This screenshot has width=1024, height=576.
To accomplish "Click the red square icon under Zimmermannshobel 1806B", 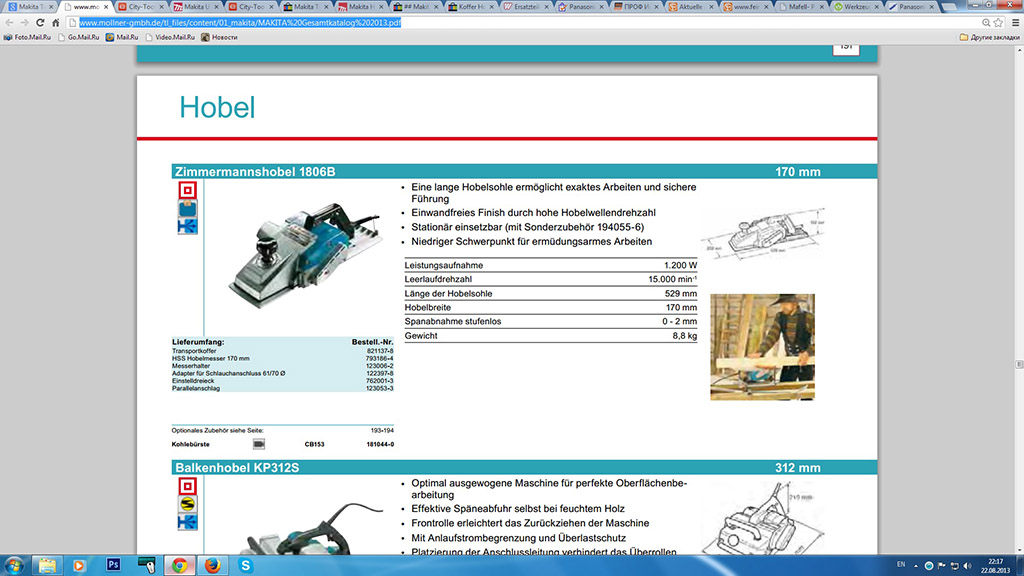I will click(187, 190).
